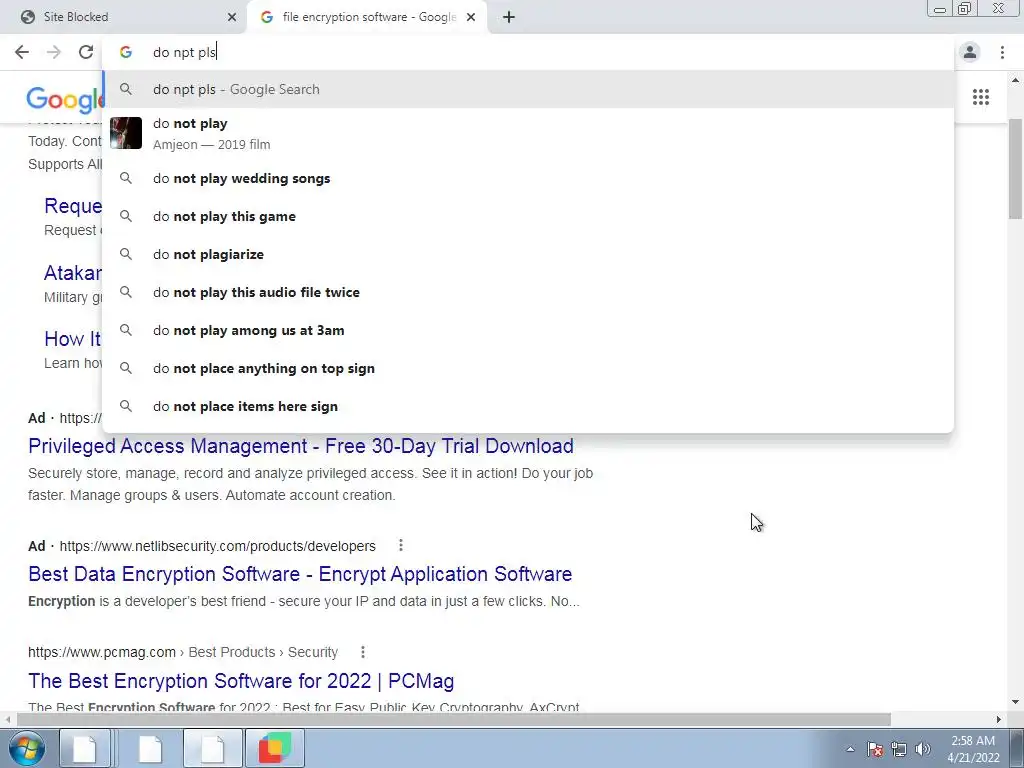This screenshot has height=768, width=1024.
Task: Choose 'do not play wedding songs' suggestion
Action: (x=528, y=178)
